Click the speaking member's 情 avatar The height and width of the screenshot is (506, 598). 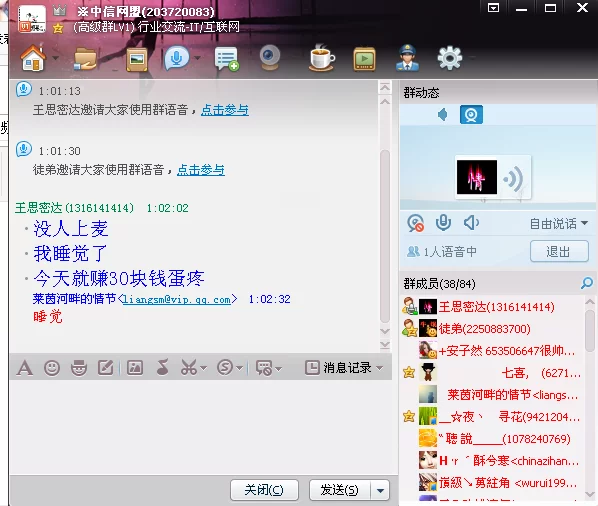pos(477,177)
